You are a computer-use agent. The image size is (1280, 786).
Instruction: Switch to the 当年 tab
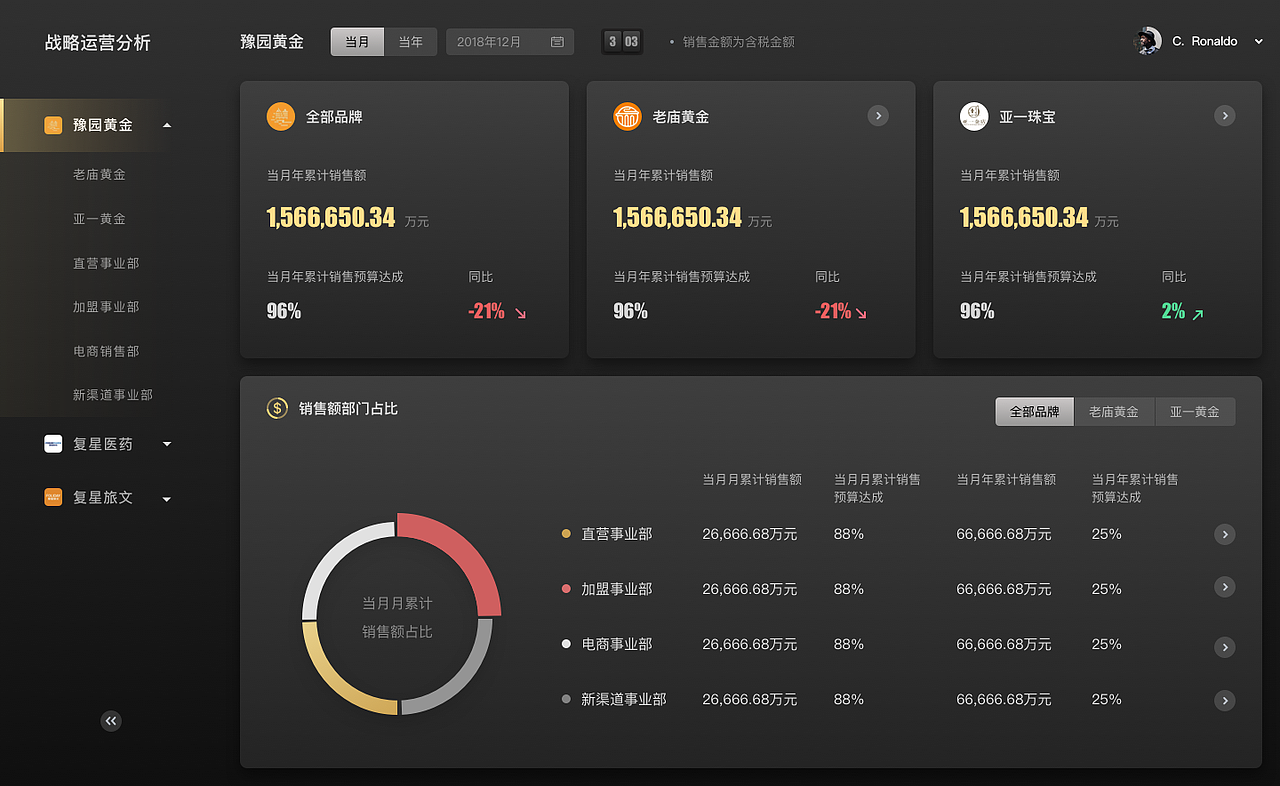[410, 41]
